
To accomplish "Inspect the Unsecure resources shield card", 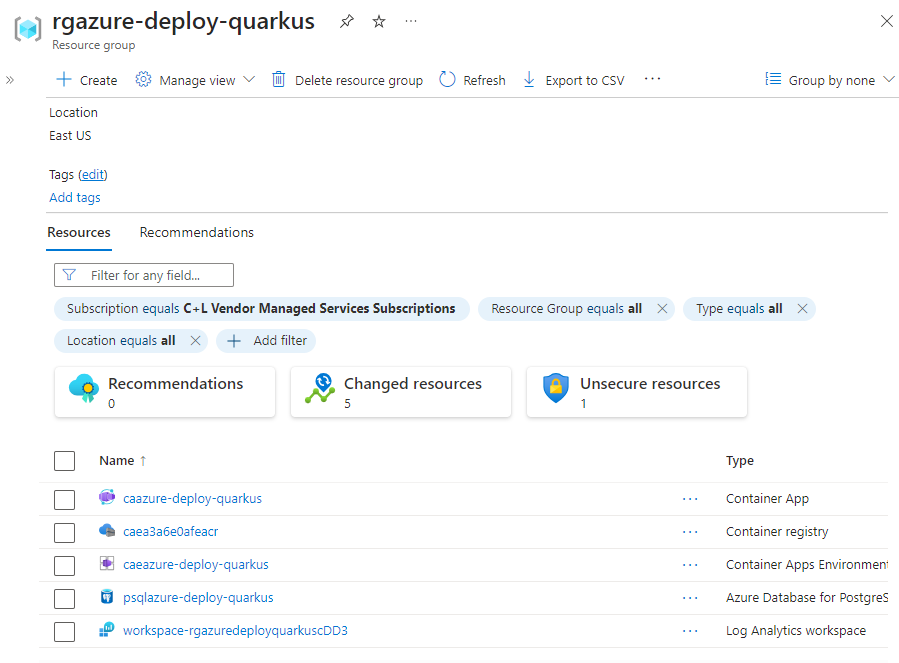I will (x=636, y=391).
